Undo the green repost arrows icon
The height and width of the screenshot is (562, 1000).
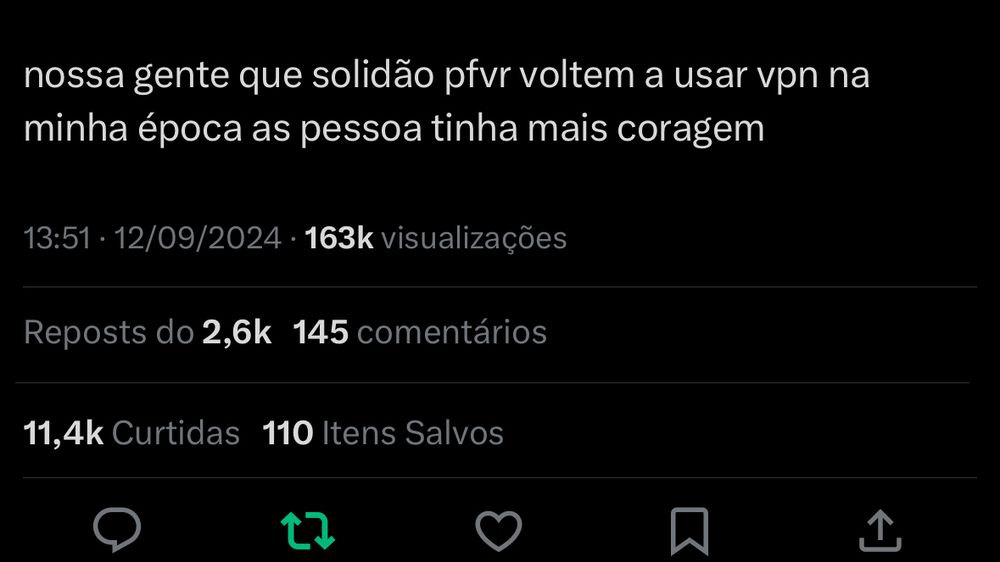click(x=308, y=530)
